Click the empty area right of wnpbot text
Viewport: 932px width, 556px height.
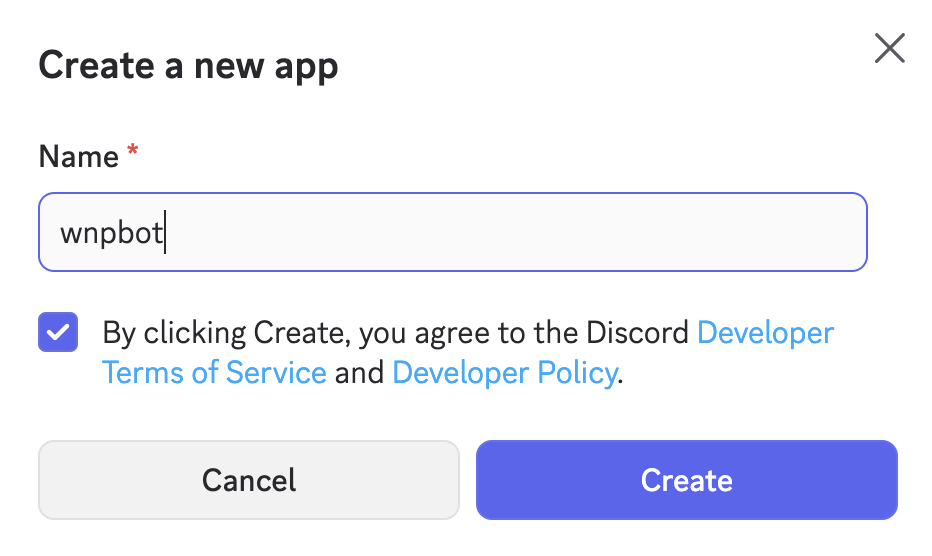pyautogui.click(x=520, y=232)
